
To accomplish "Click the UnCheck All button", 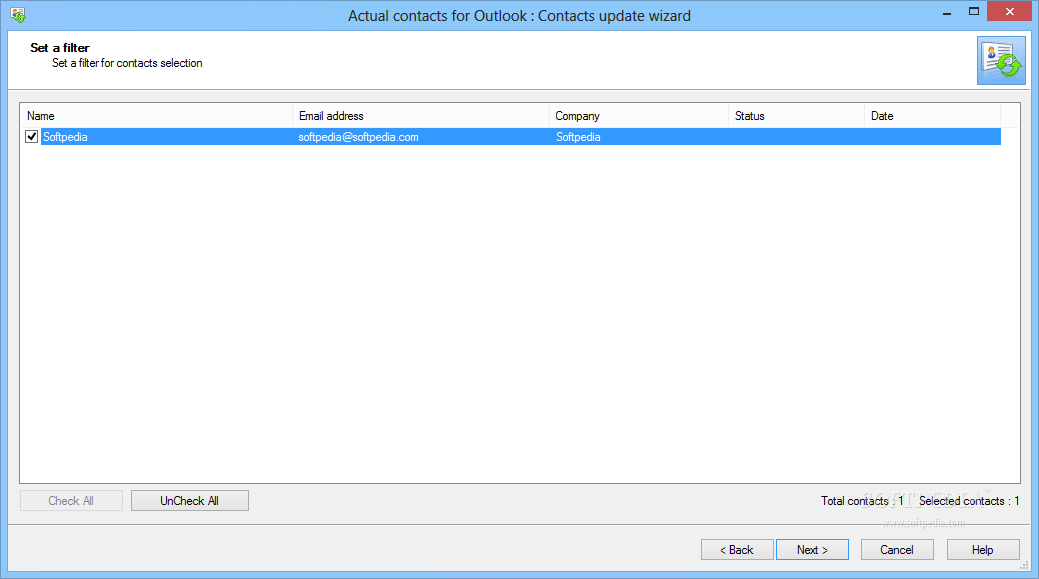I will (190, 501).
